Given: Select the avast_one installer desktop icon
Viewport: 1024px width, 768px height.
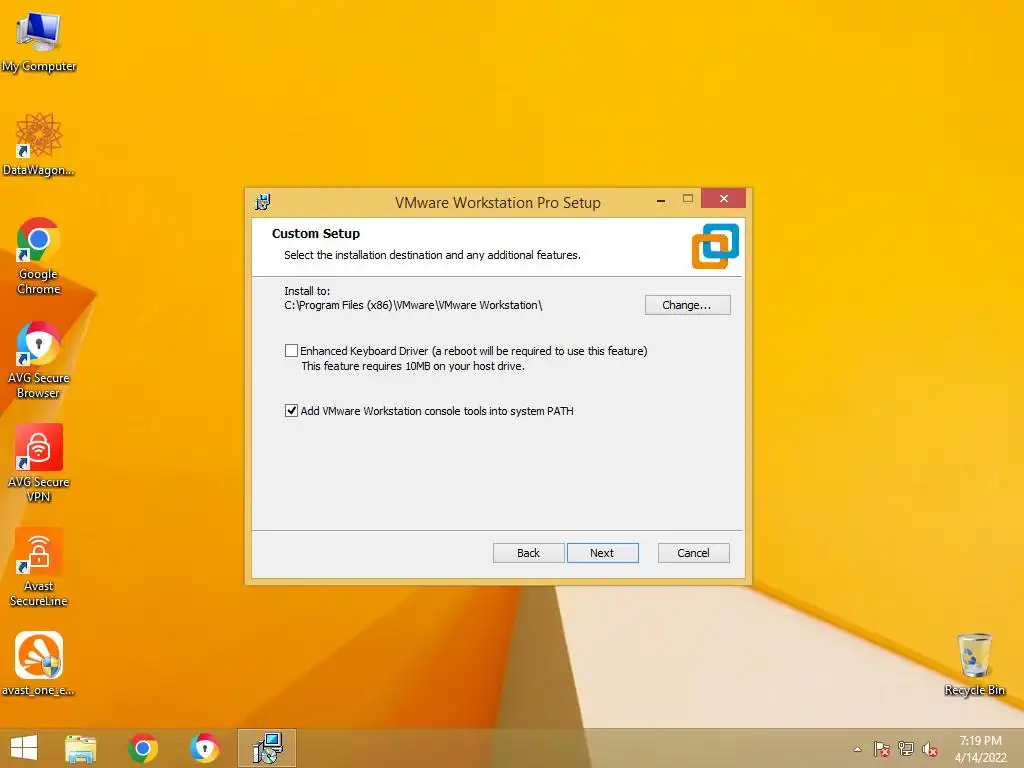Looking at the screenshot, I should 39,663.
